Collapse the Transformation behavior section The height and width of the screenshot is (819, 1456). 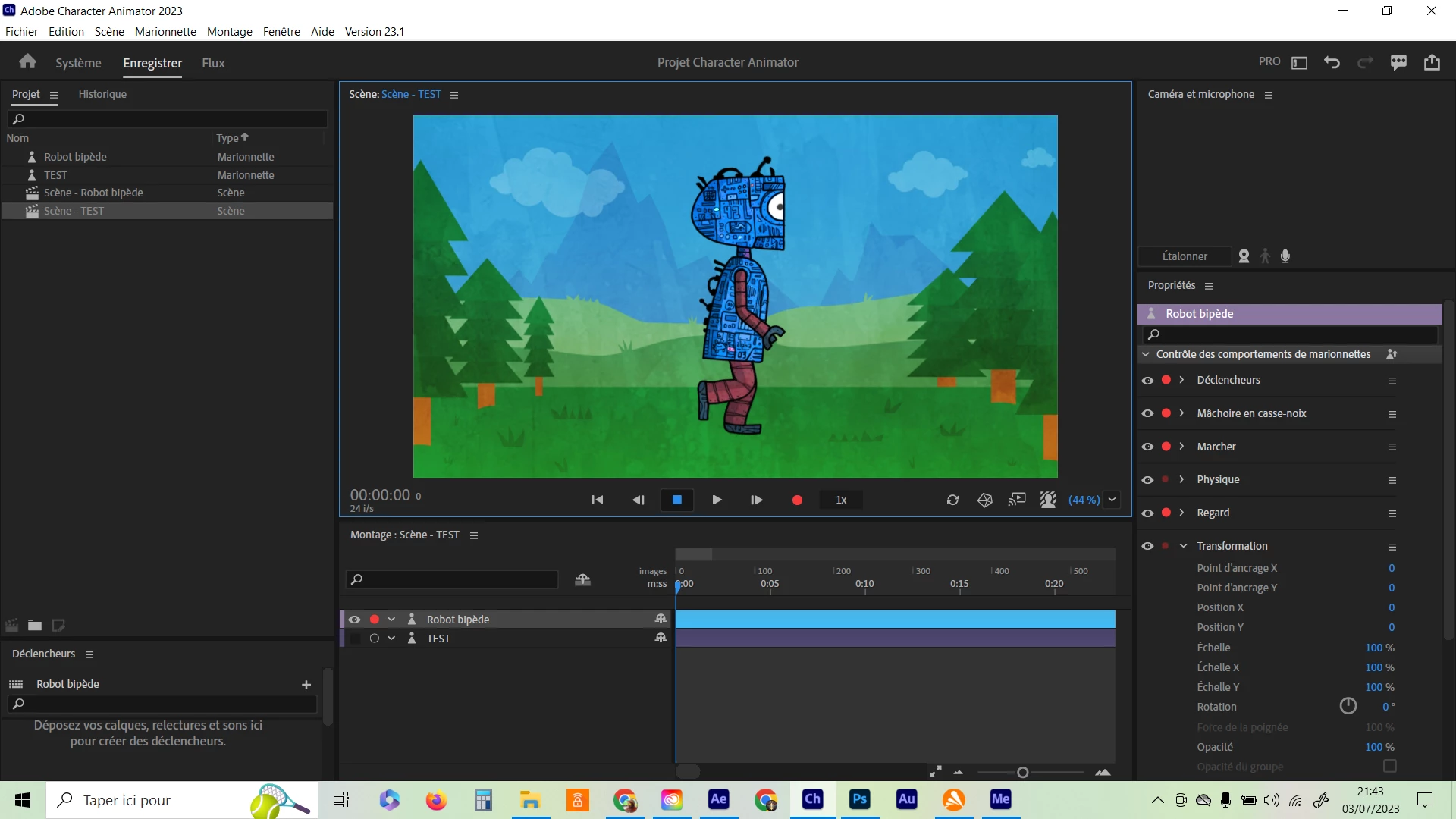point(1183,546)
